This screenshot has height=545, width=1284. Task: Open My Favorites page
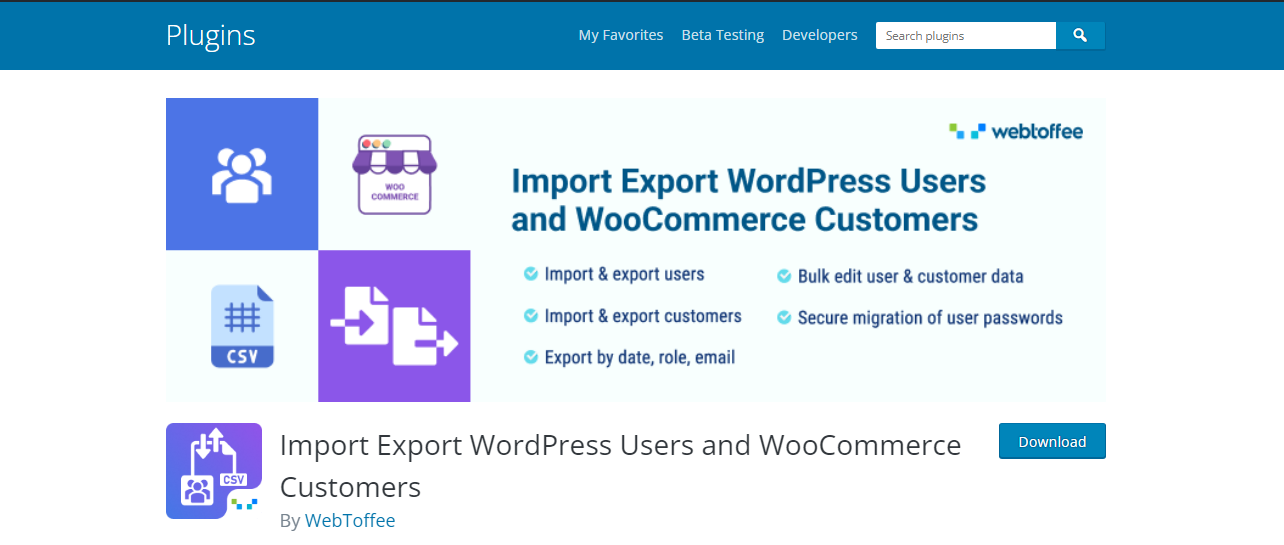pyautogui.click(x=621, y=35)
